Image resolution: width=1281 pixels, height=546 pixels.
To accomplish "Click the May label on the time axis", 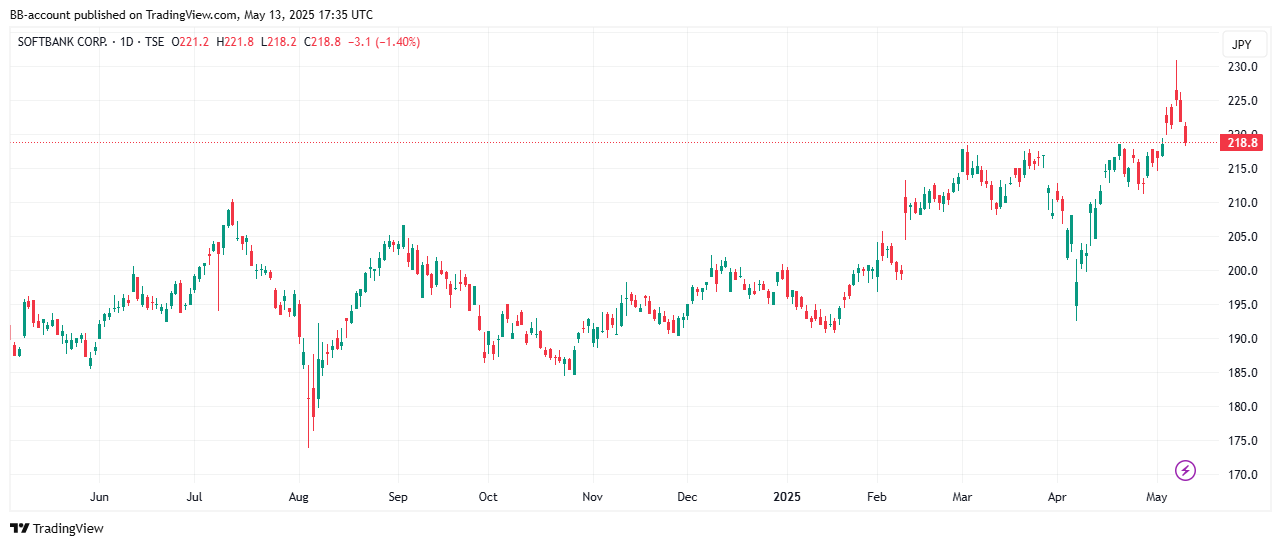I will 1157,496.
